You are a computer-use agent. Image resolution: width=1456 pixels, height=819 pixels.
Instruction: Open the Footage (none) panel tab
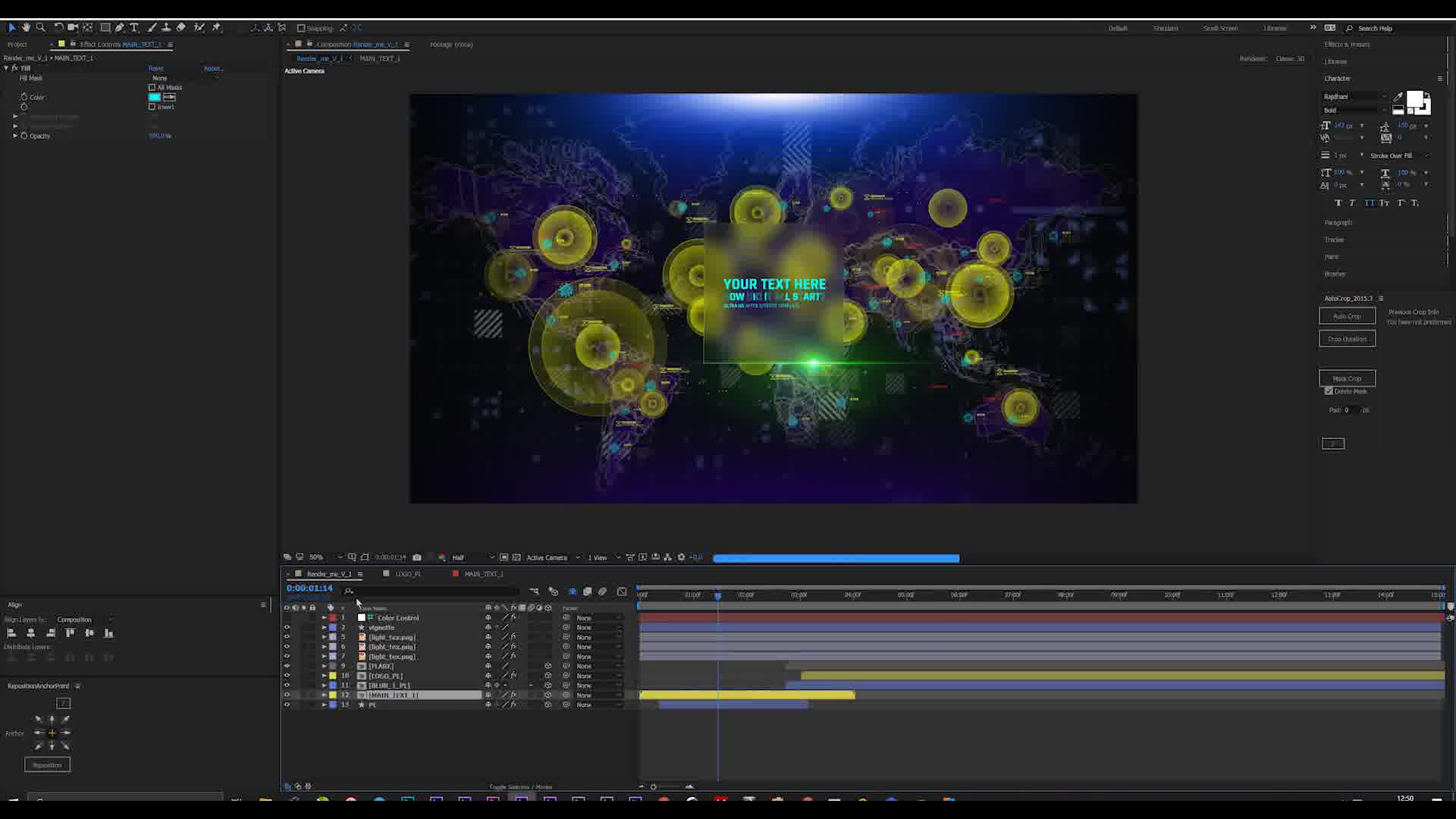pyautogui.click(x=451, y=45)
